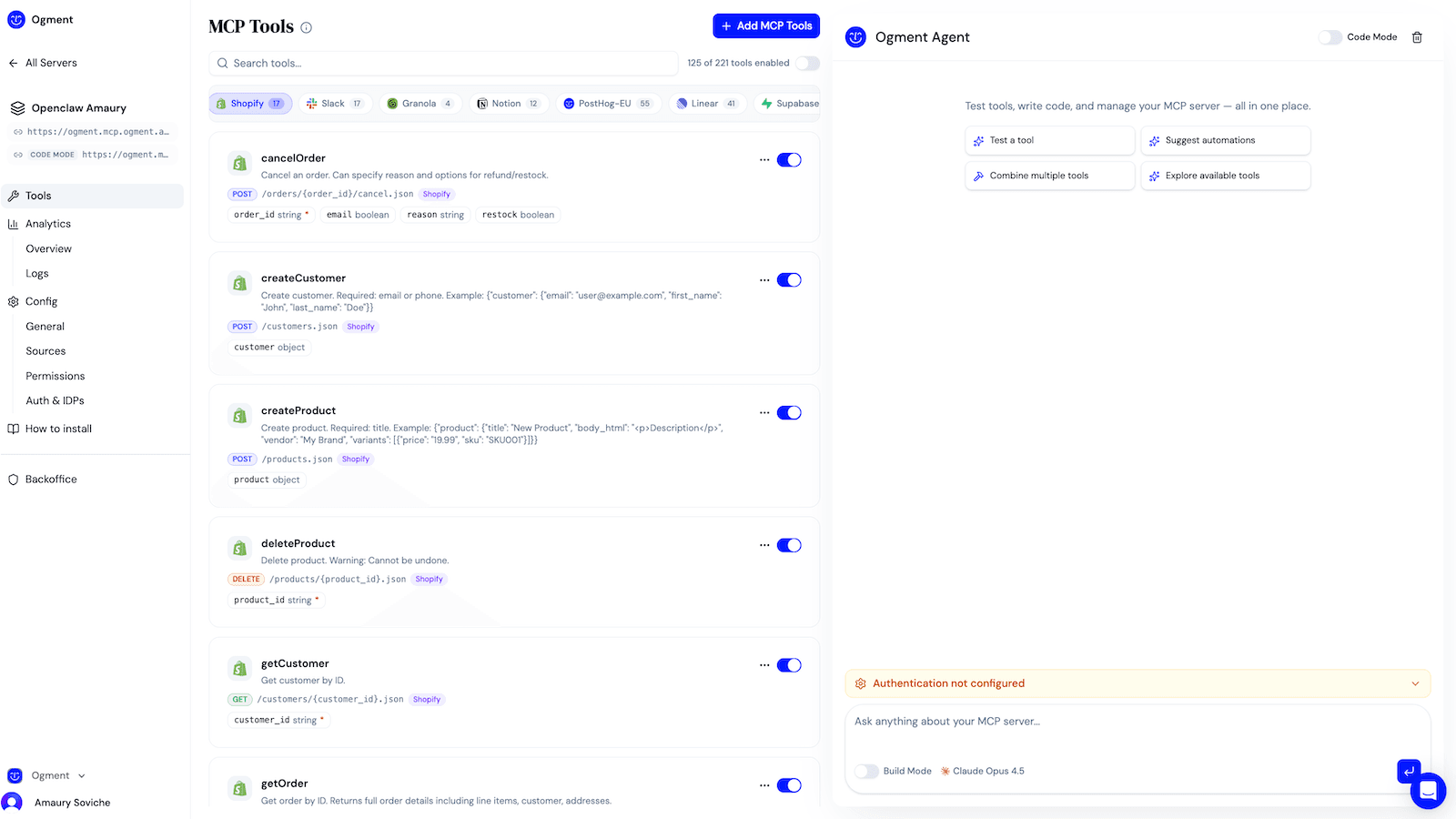
Task: Choose the Suggest automations suggestion
Action: pos(1226,140)
